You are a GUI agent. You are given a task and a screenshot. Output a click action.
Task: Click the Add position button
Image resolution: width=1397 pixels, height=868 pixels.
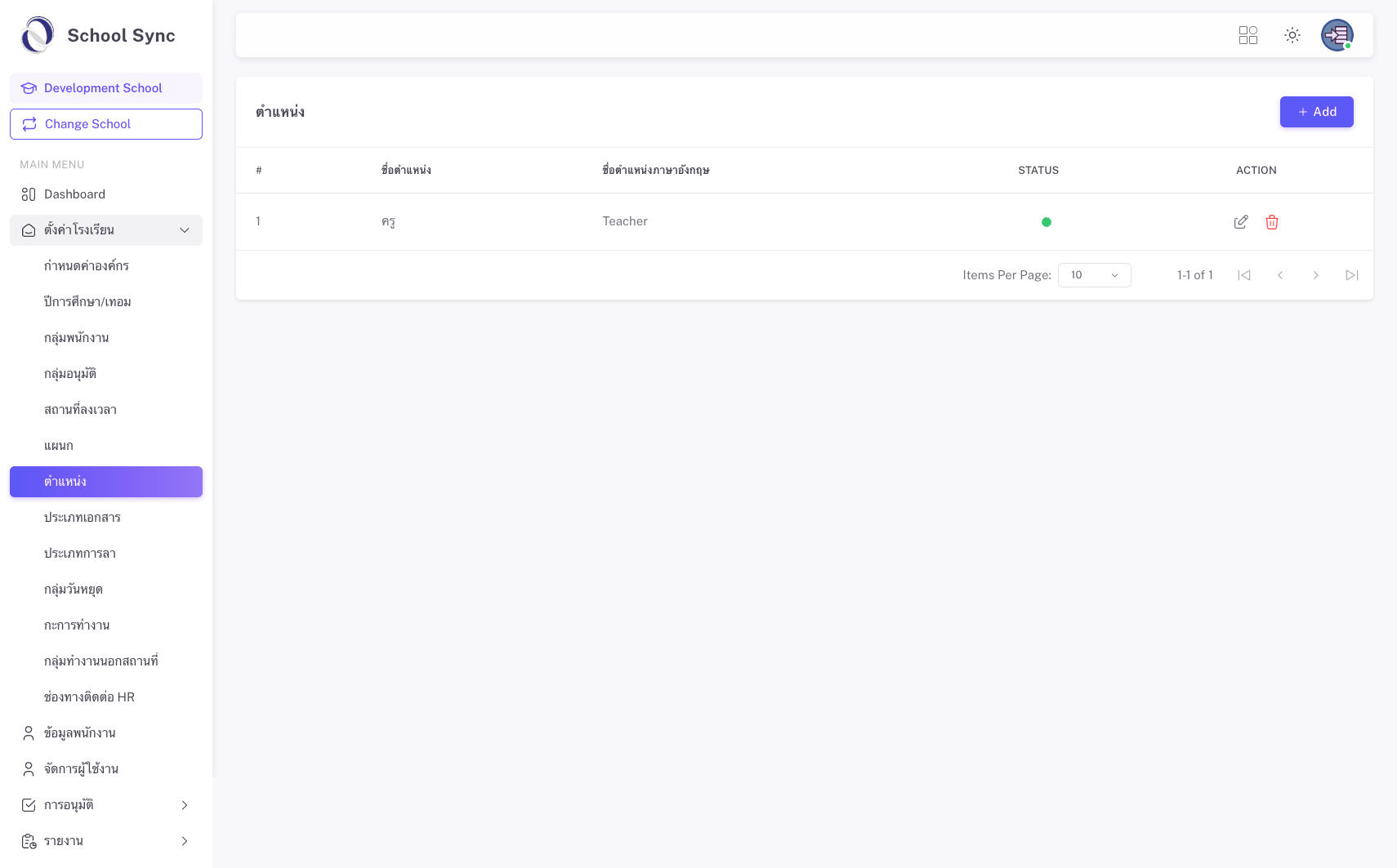point(1317,112)
